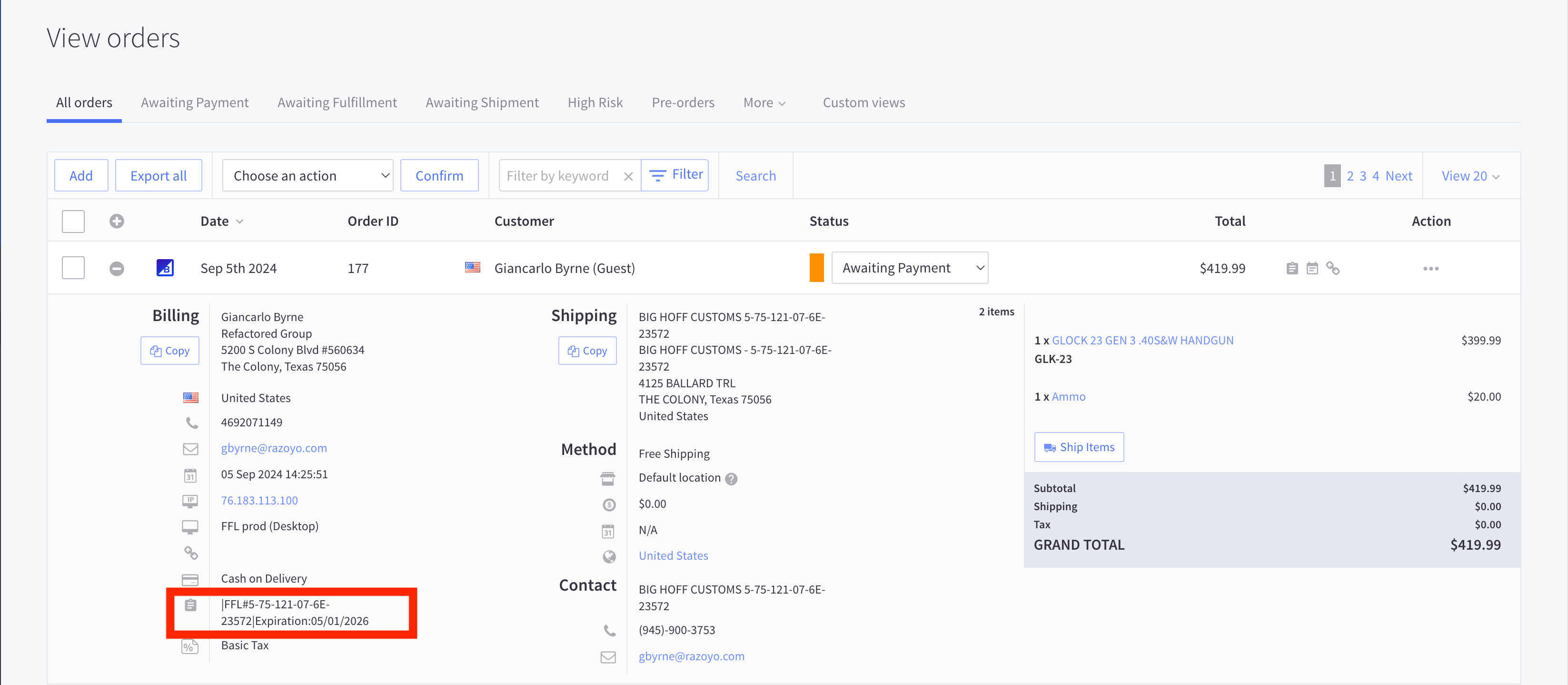Open the three-dots action menu for order 177
This screenshot has width=1568, height=685.
coord(1430,269)
